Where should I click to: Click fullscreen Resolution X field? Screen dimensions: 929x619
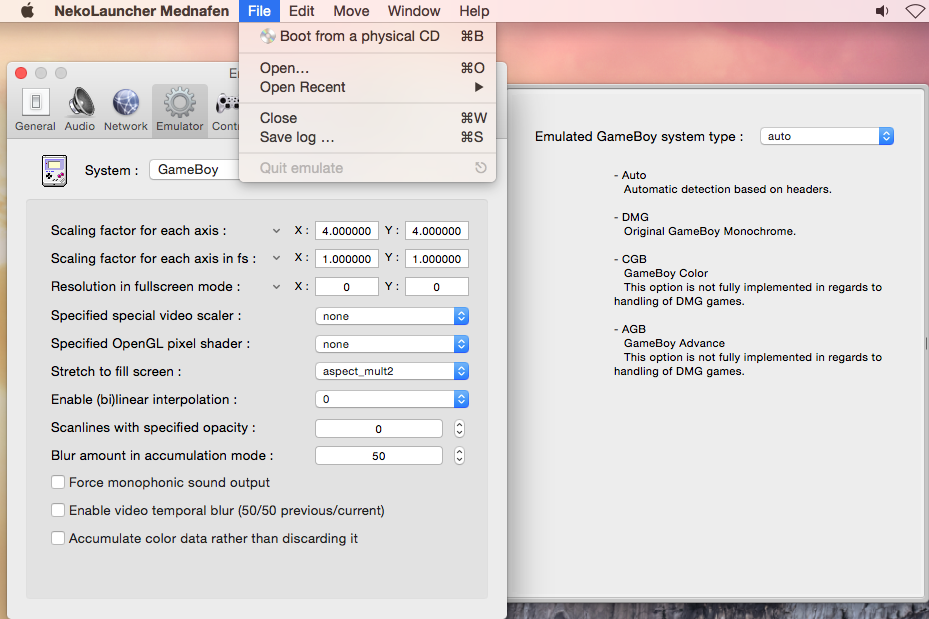click(347, 287)
